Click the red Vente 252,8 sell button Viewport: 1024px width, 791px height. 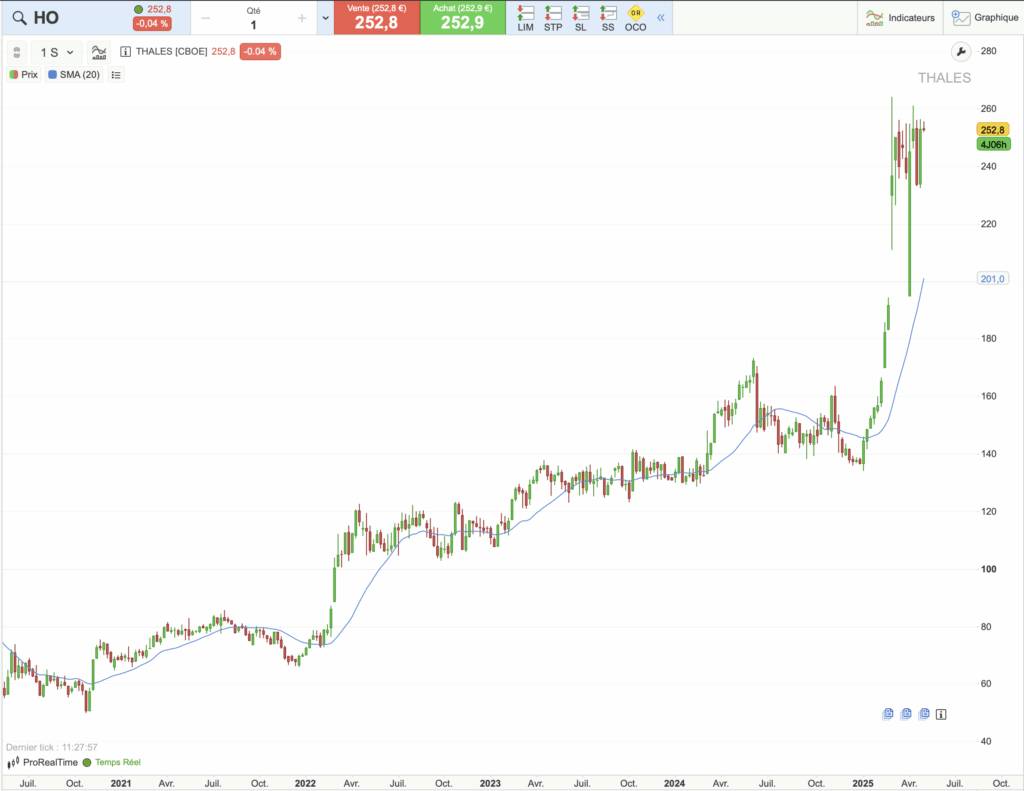tap(376, 18)
